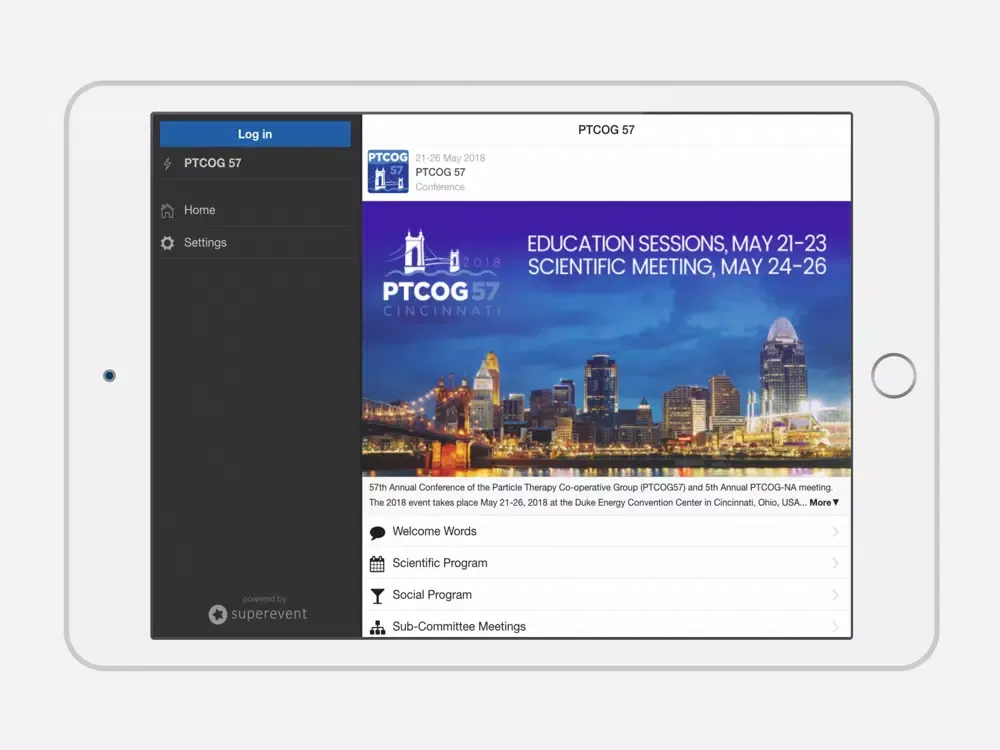The width and height of the screenshot is (1000, 750).
Task: Click the superevent star logo icon
Action: click(x=217, y=614)
